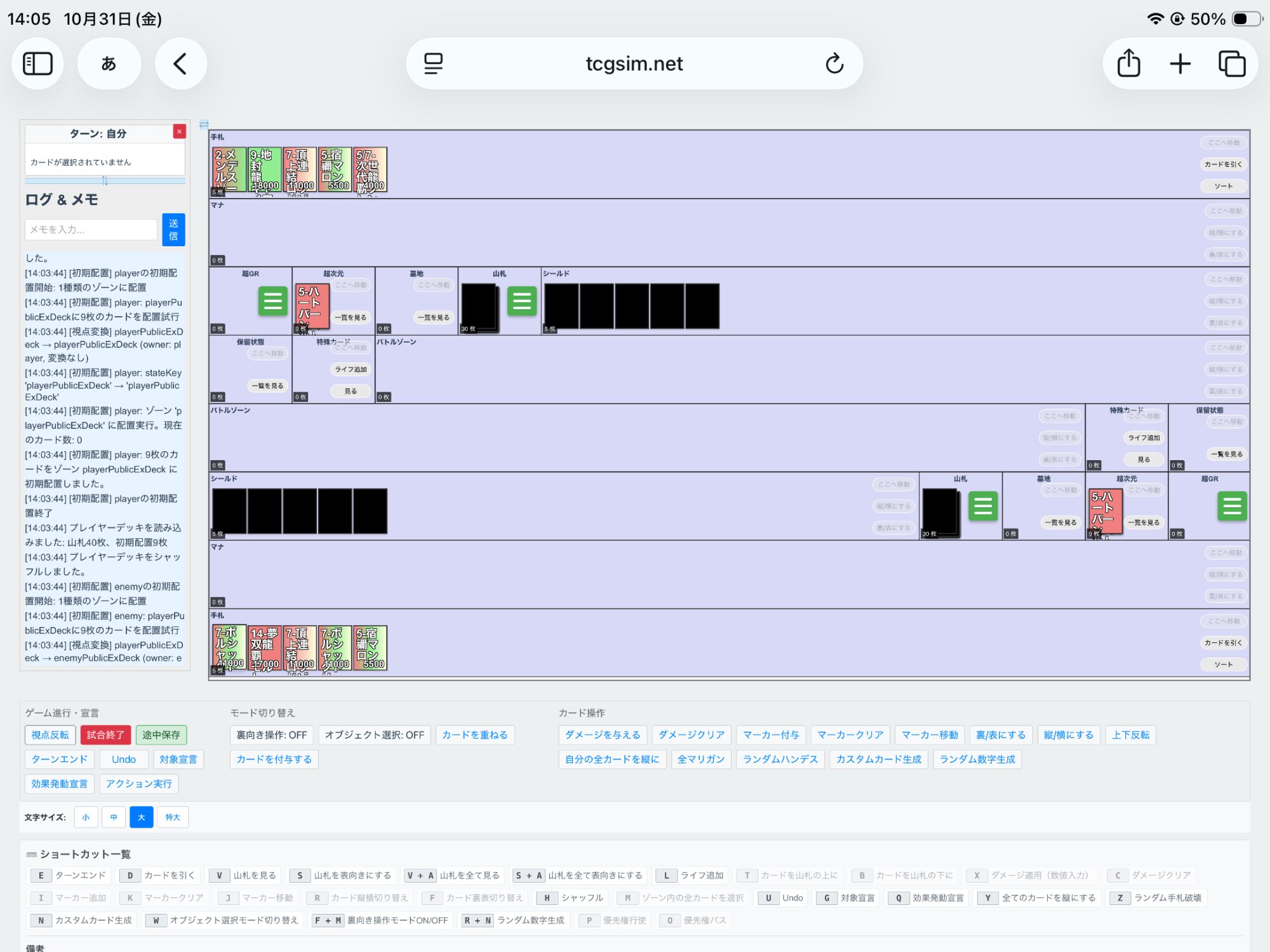Toggle 裏向き操作 mode OFF button
Viewport: 1270px width, 952px height.
[x=271, y=735]
